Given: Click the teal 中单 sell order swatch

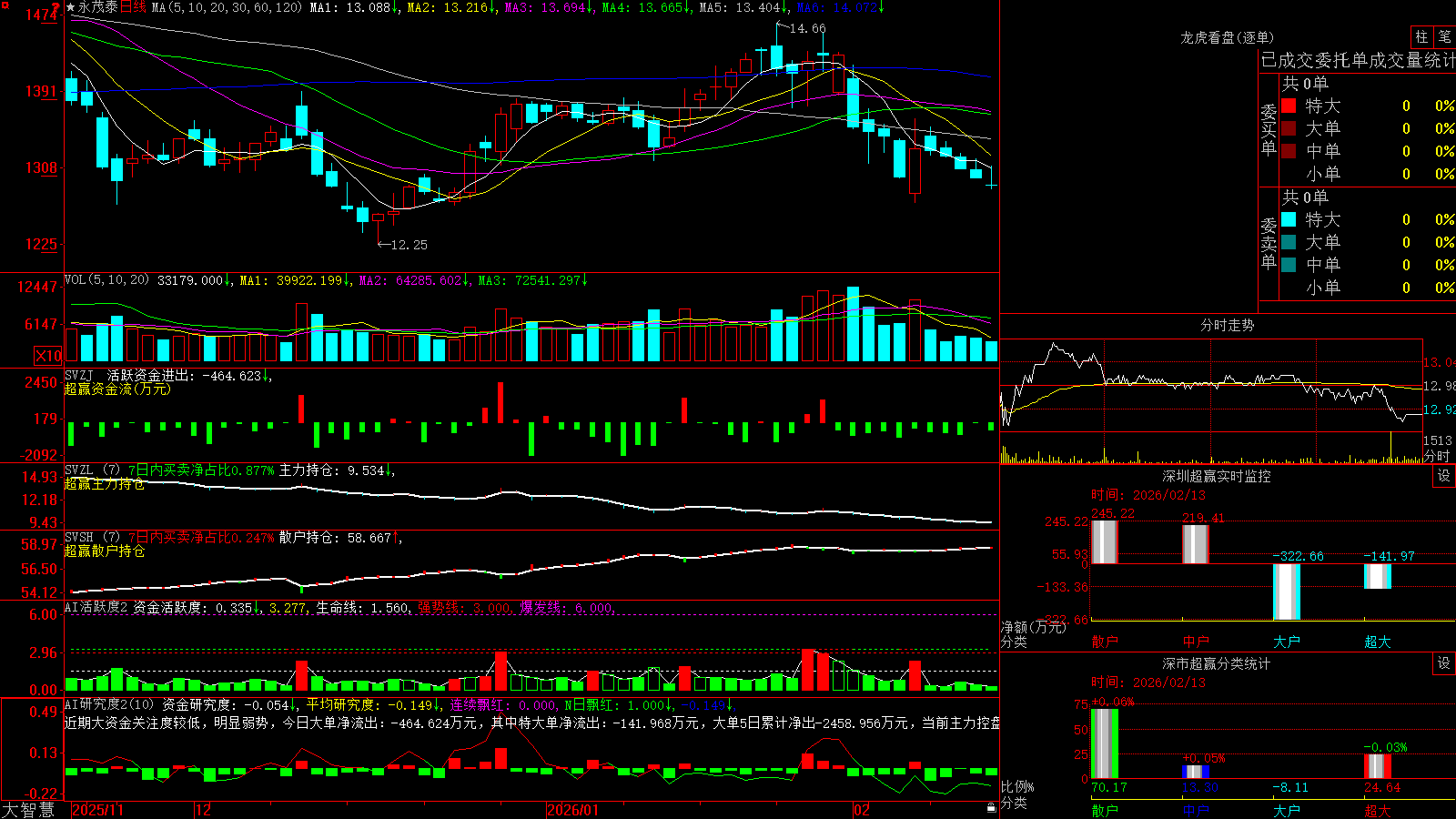Looking at the screenshot, I should coord(1289,264).
